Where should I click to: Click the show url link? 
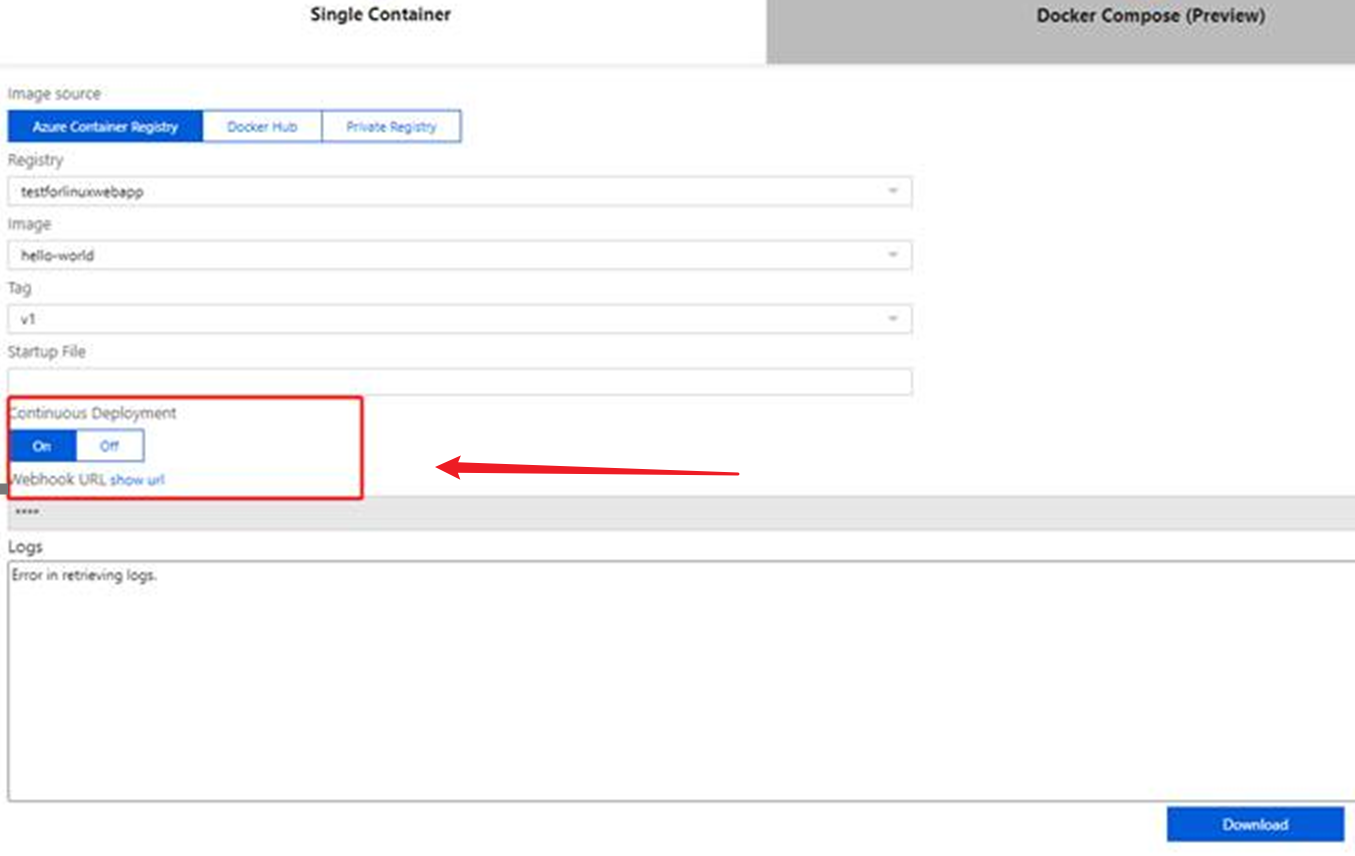137,480
